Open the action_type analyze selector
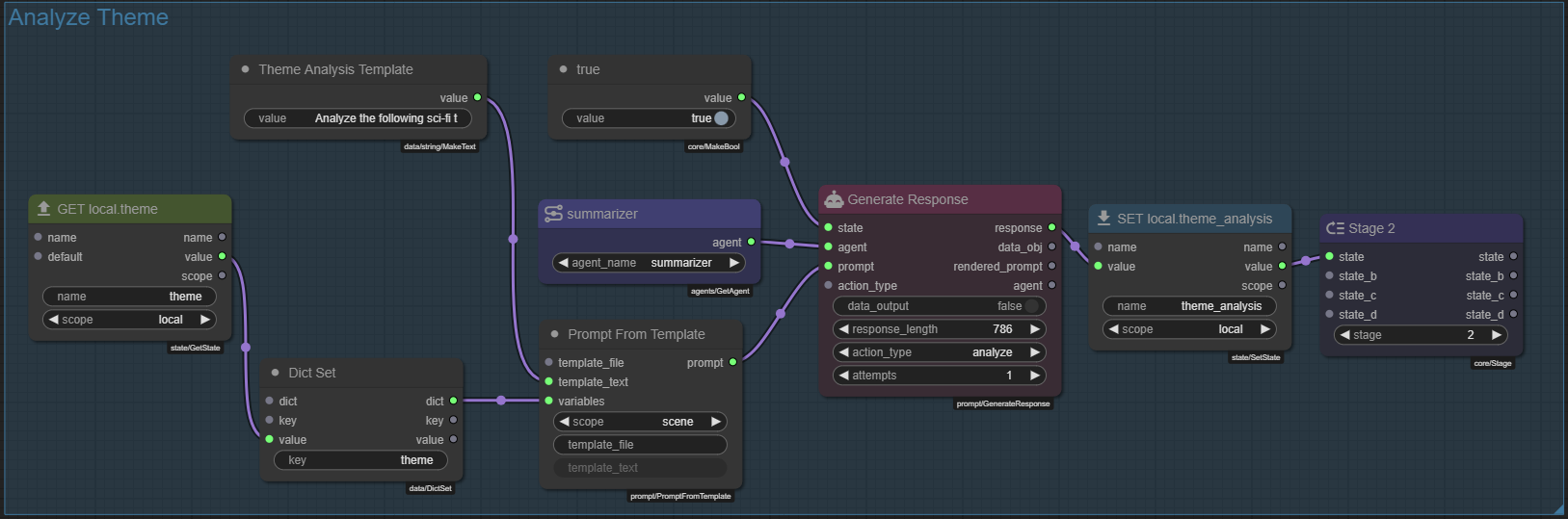Viewport: 1568px width, 519px height. 939,352
